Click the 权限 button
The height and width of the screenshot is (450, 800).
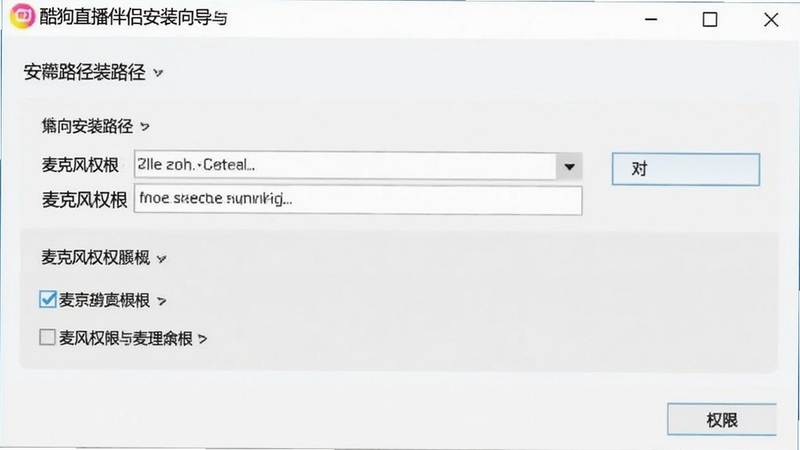(x=721, y=419)
